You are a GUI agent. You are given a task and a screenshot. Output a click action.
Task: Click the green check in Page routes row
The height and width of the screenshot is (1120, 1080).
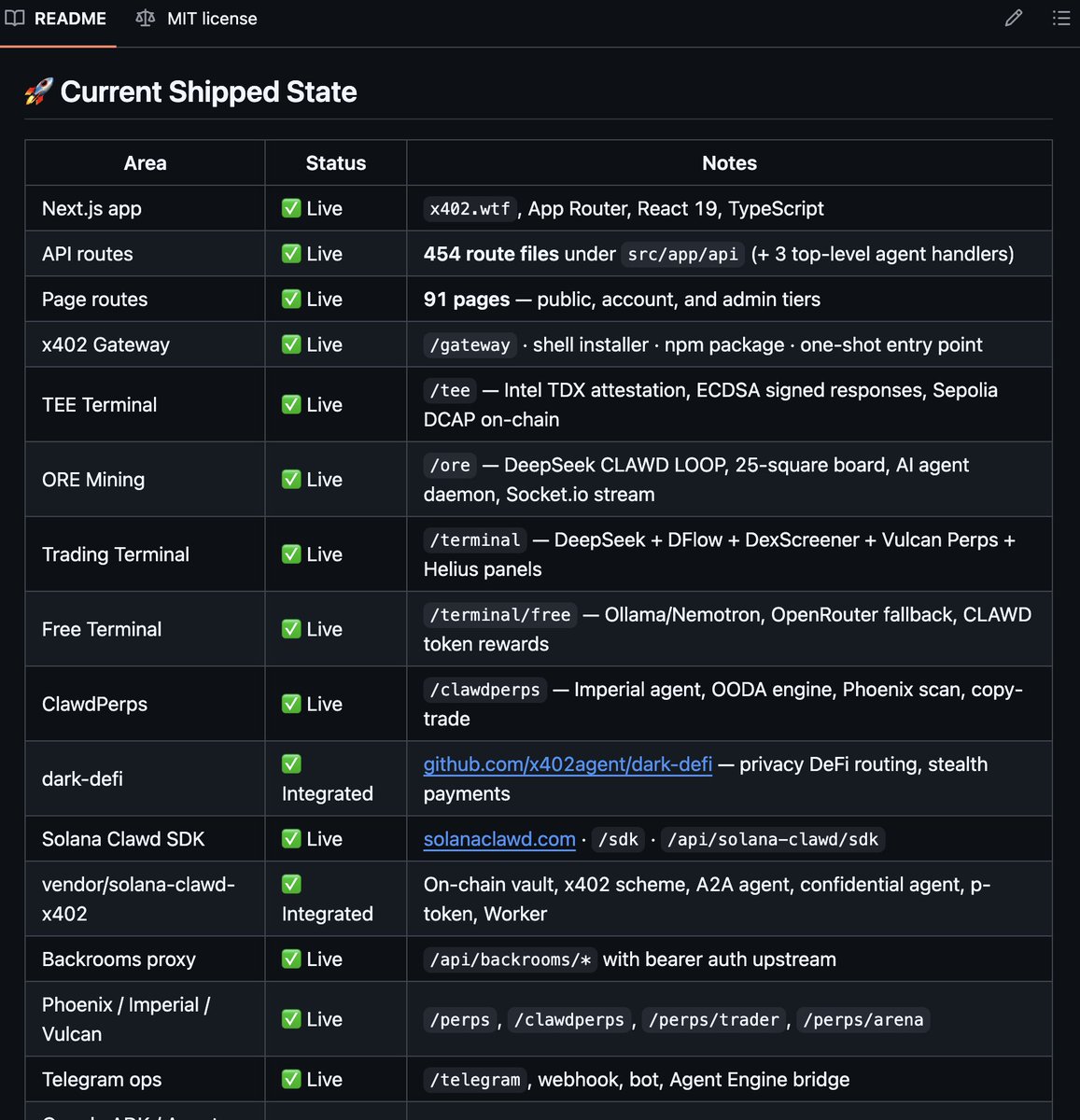[291, 300]
